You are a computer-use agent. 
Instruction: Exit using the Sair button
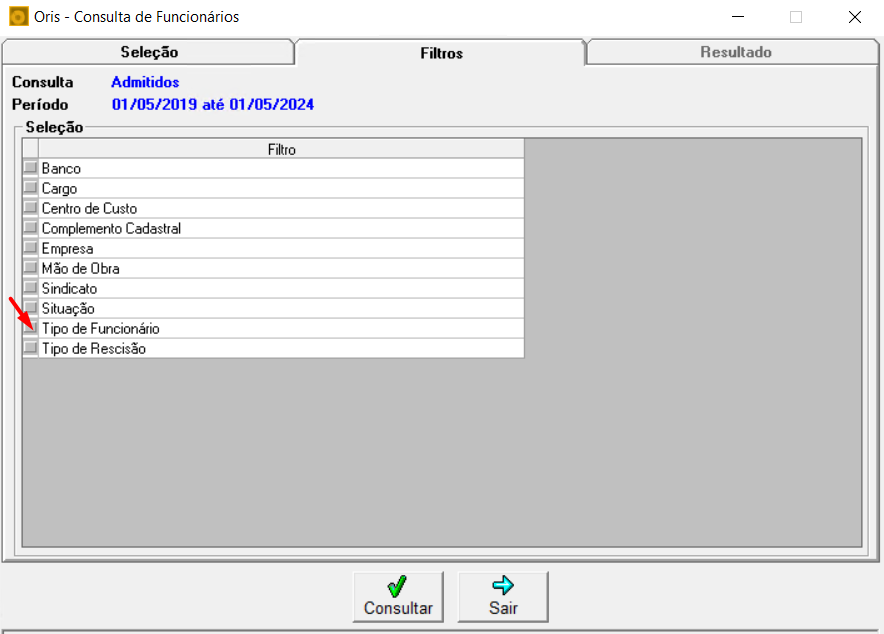coord(503,597)
